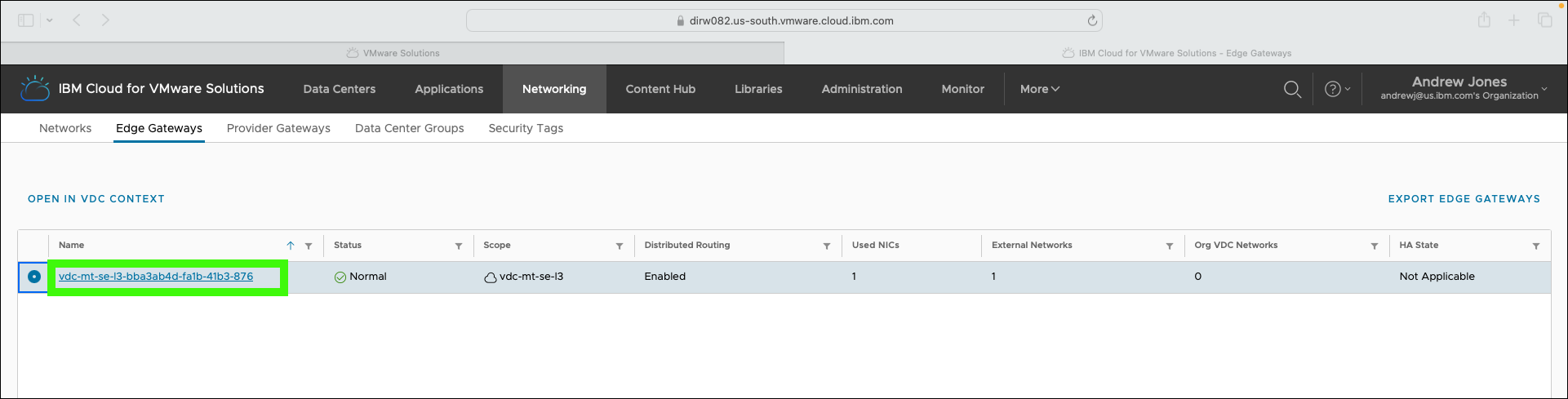
Task: Go back with browser back arrow
Action: tap(77, 20)
